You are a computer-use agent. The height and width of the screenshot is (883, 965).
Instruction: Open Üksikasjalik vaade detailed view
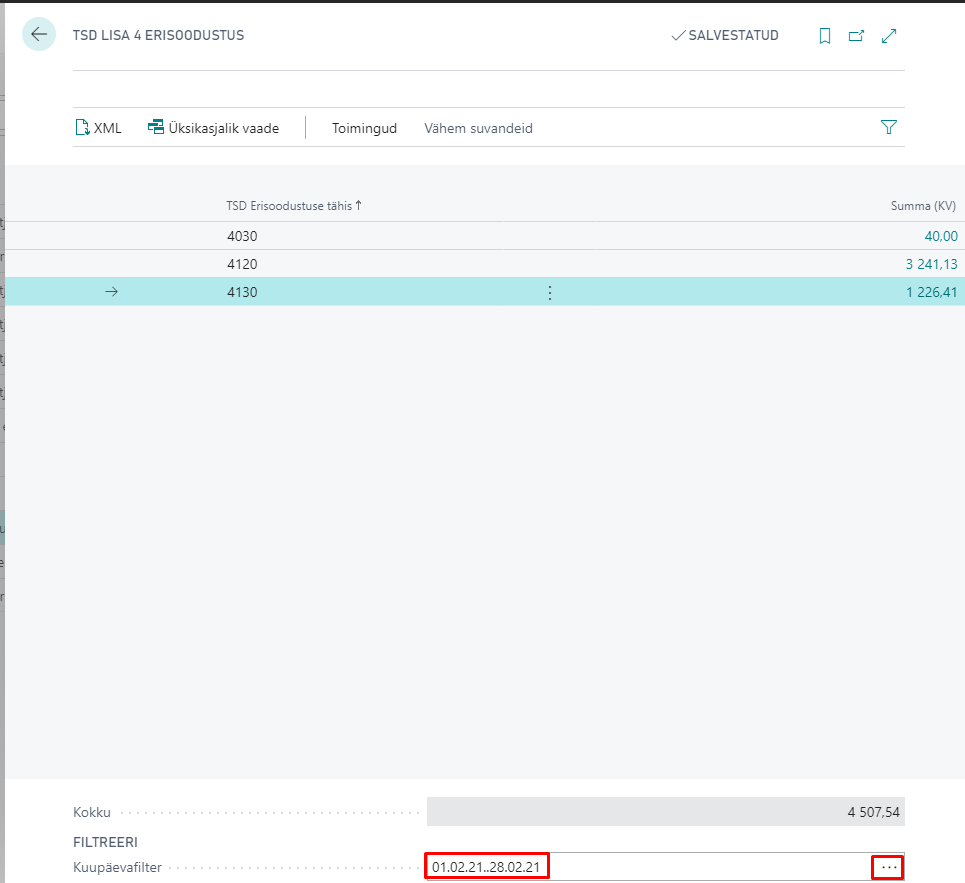(x=213, y=128)
